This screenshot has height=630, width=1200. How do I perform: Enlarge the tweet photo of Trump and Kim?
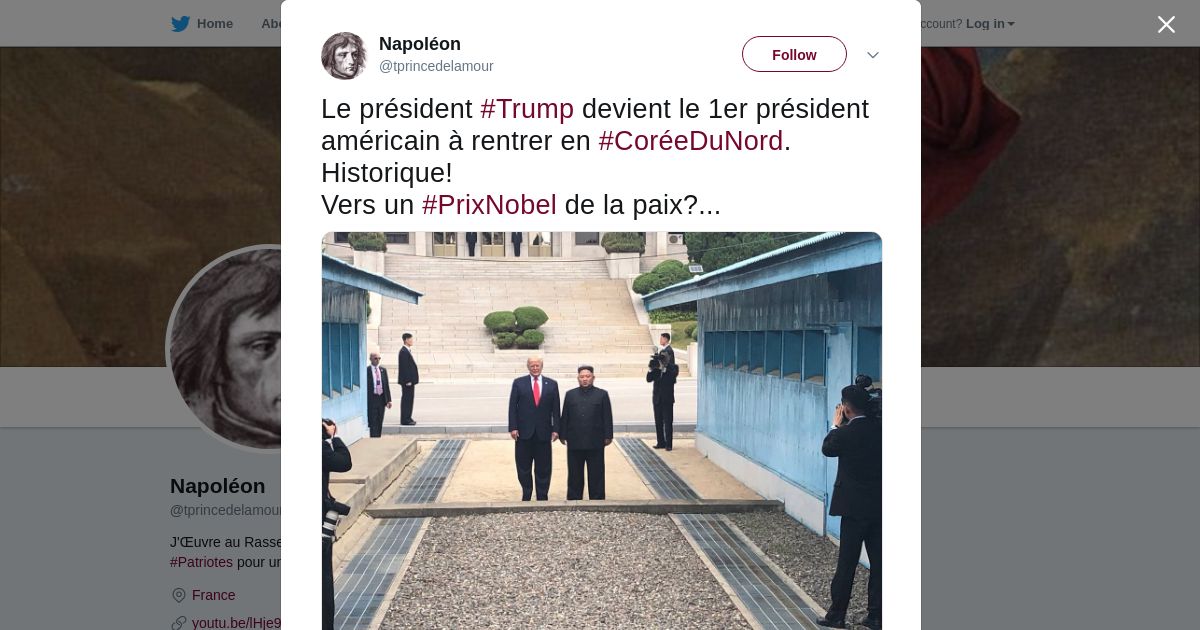(x=602, y=431)
